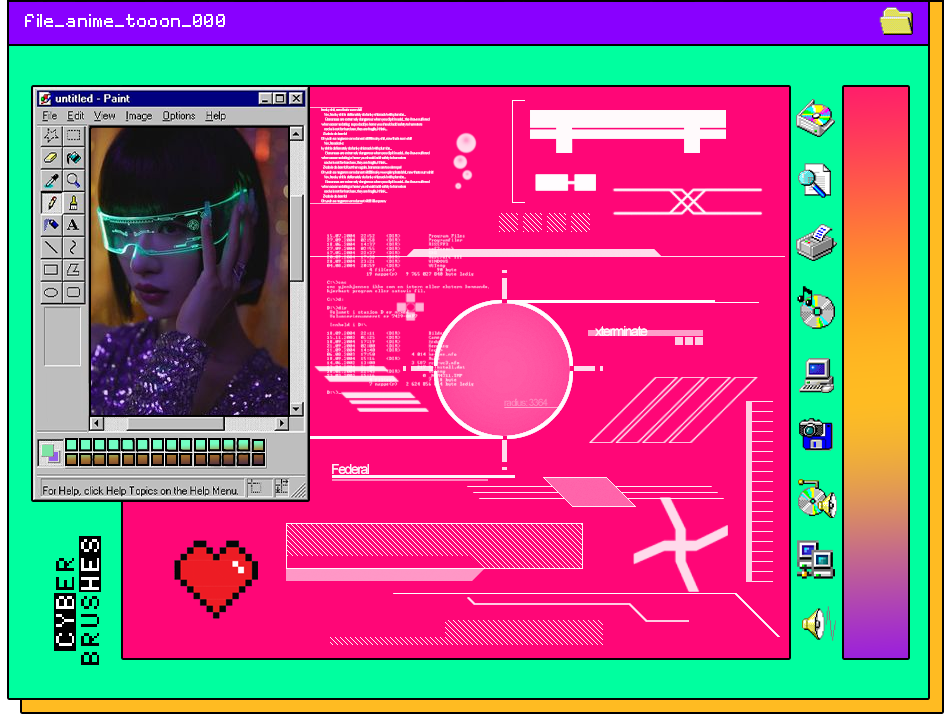
Task: Open the Image menu in Paint
Action: (x=139, y=116)
